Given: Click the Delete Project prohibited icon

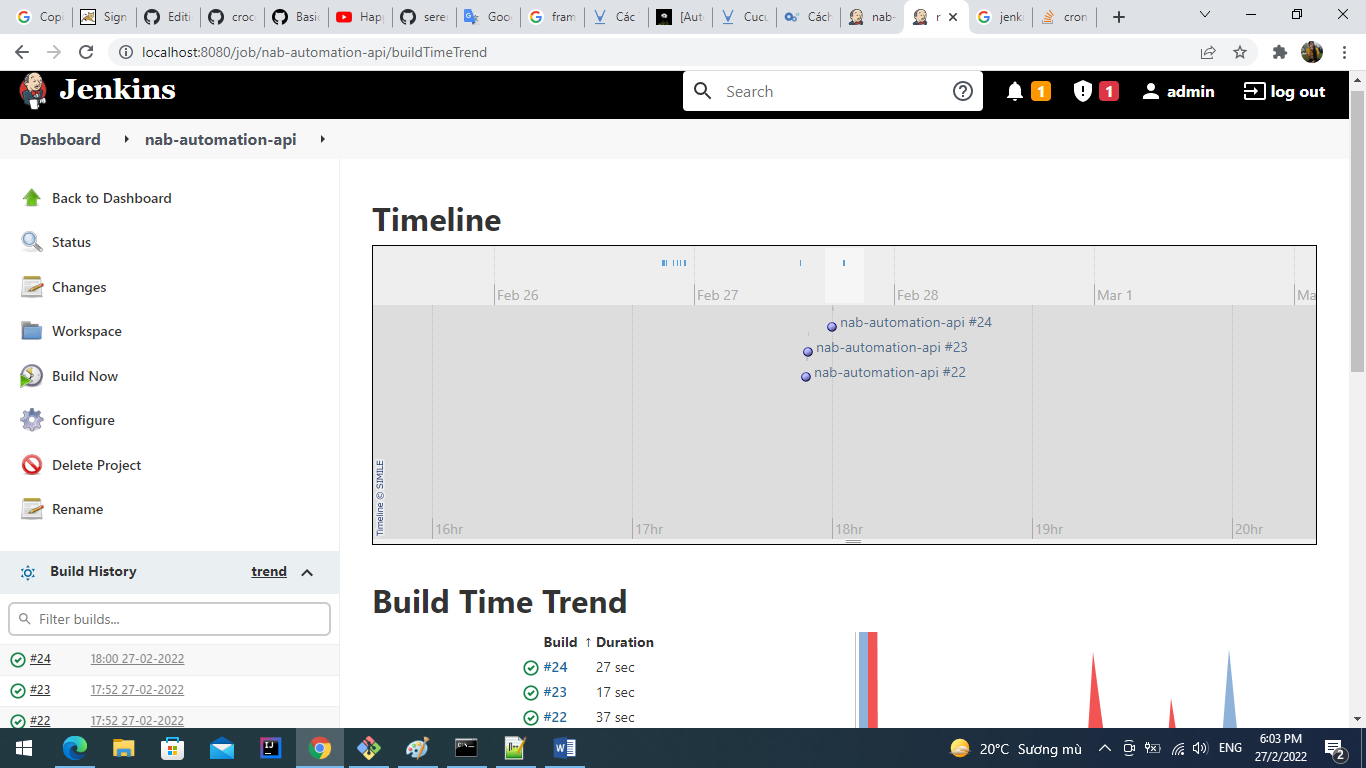Looking at the screenshot, I should coord(32,465).
